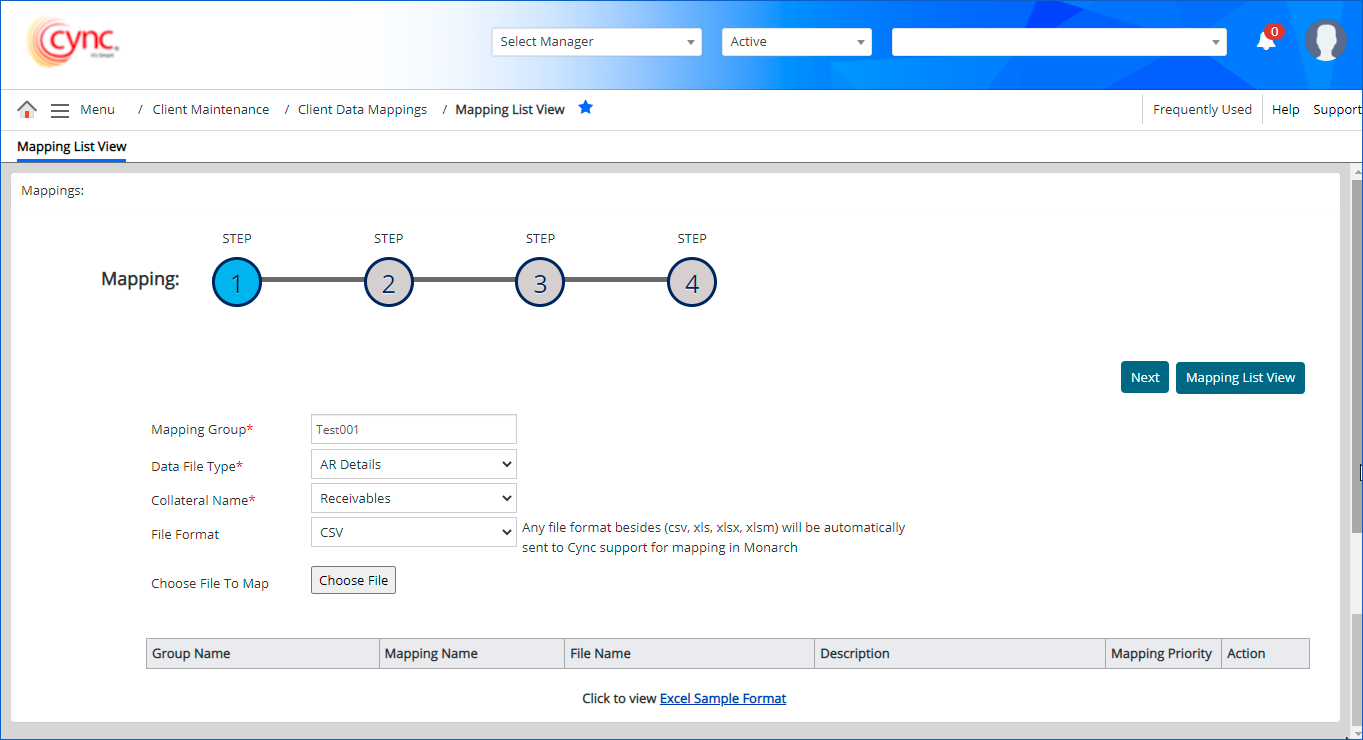Jump to step 2 circle
The width and height of the screenshot is (1363, 740).
(389, 284)
